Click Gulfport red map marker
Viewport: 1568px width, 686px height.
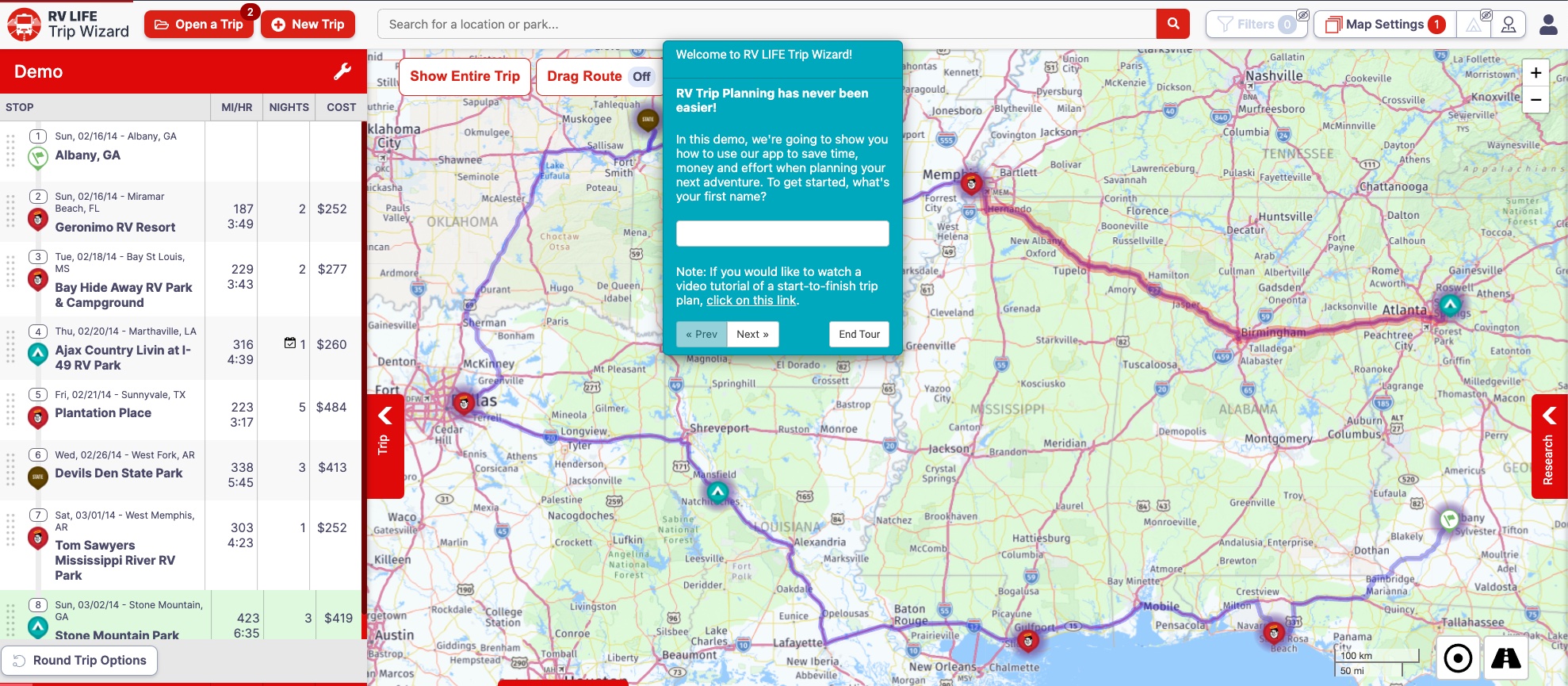1028,640
